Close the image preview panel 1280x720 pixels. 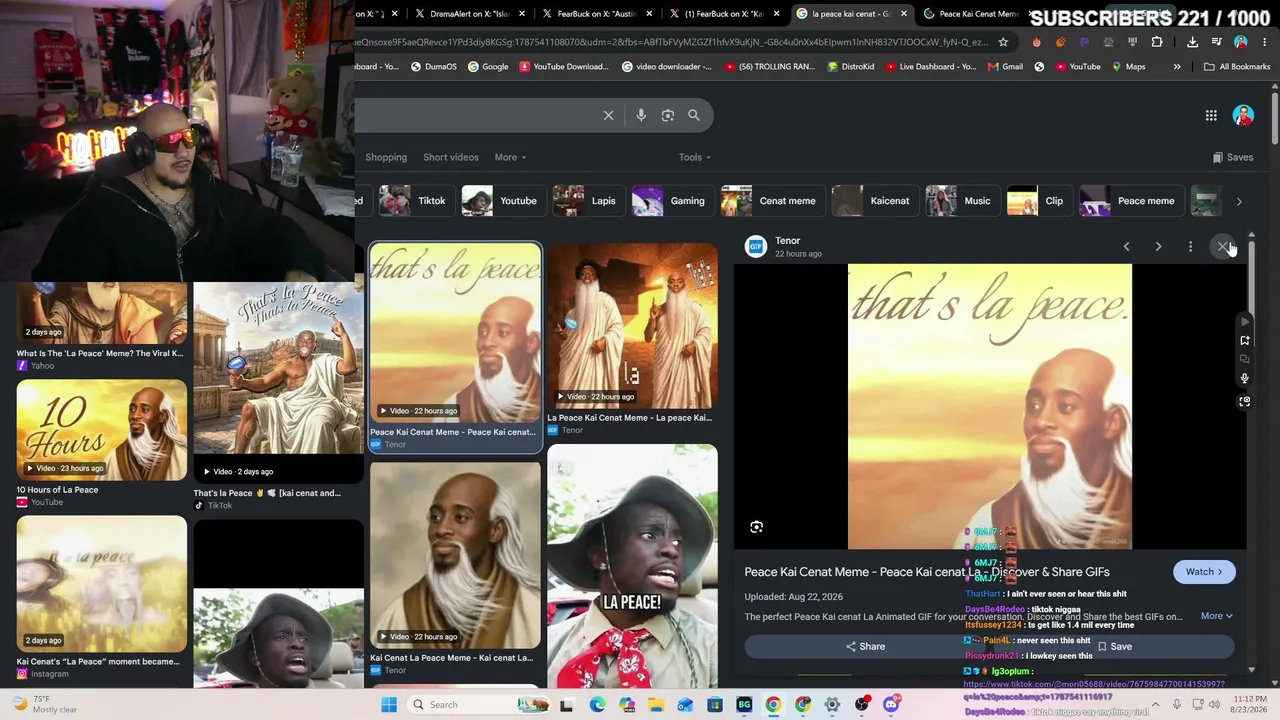point(1223,246)
